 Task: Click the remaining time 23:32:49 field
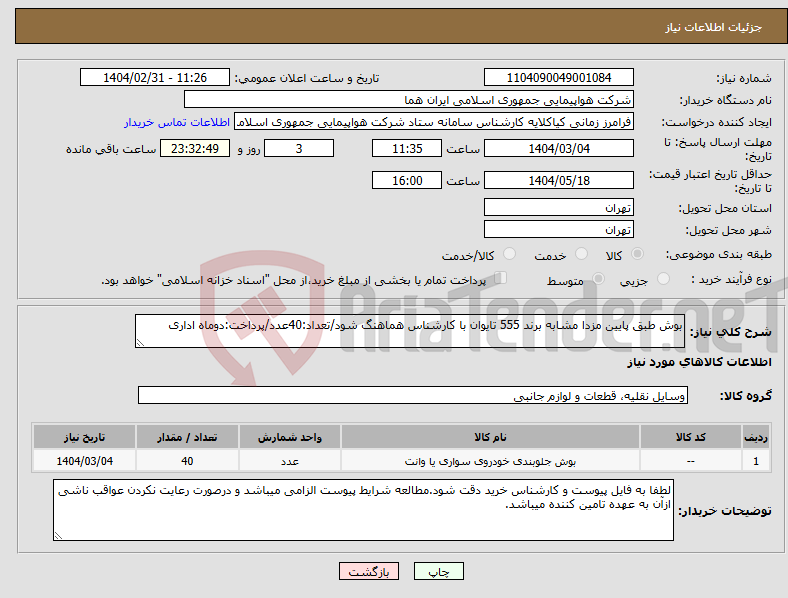click(x=195, y=148)
